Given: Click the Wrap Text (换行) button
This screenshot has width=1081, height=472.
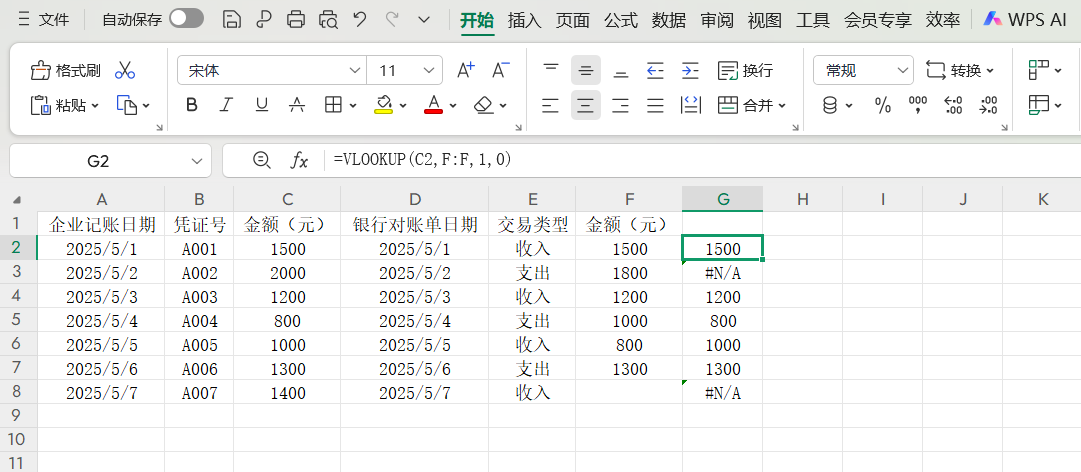Looking at the screenshot, I should coord(746,71).
